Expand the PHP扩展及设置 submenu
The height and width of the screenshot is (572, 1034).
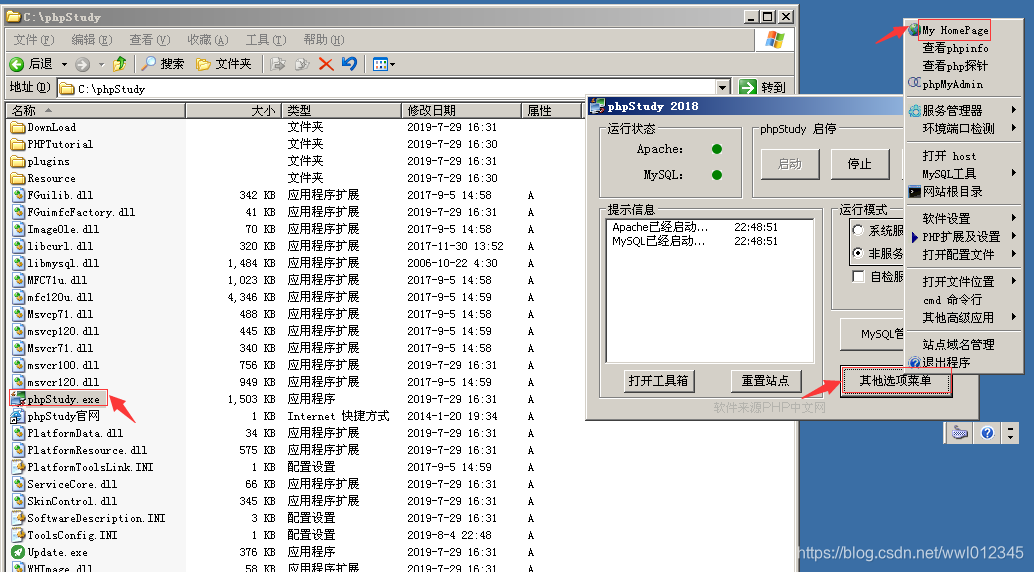click(963, 236)
